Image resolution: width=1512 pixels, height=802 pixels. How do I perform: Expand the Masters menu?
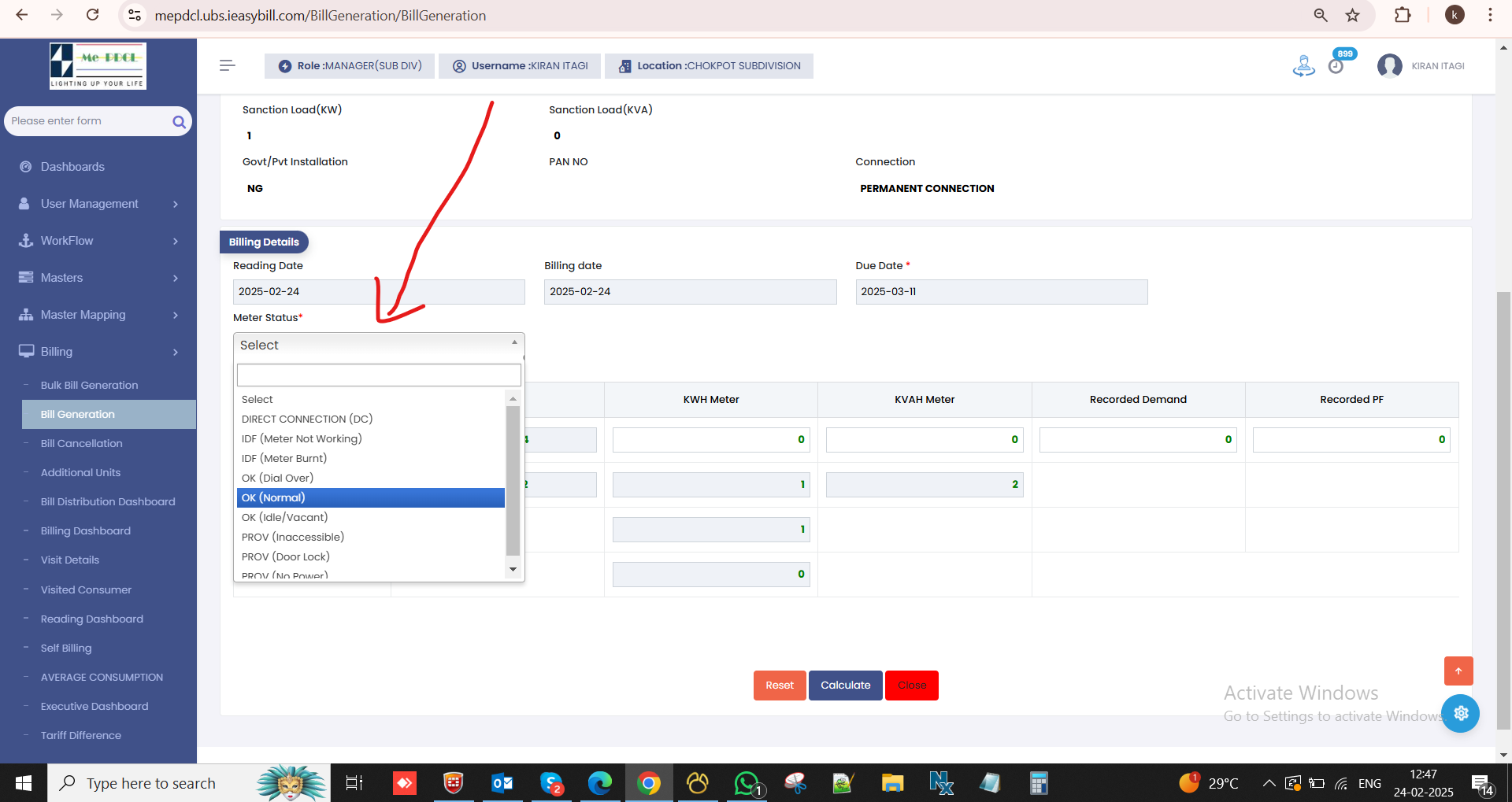[99, 278]
